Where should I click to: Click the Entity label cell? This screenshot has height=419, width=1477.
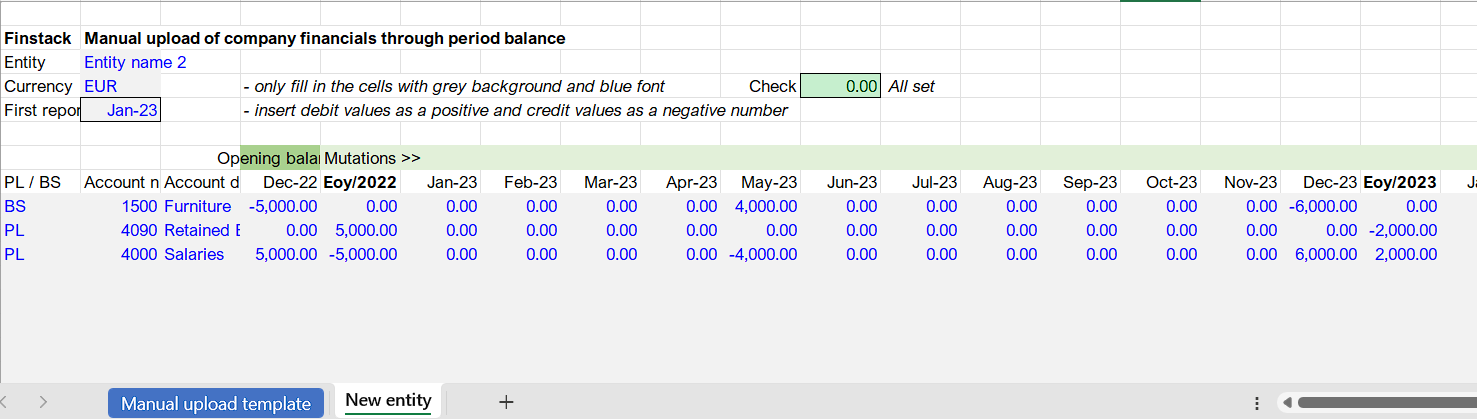(40, 62)
